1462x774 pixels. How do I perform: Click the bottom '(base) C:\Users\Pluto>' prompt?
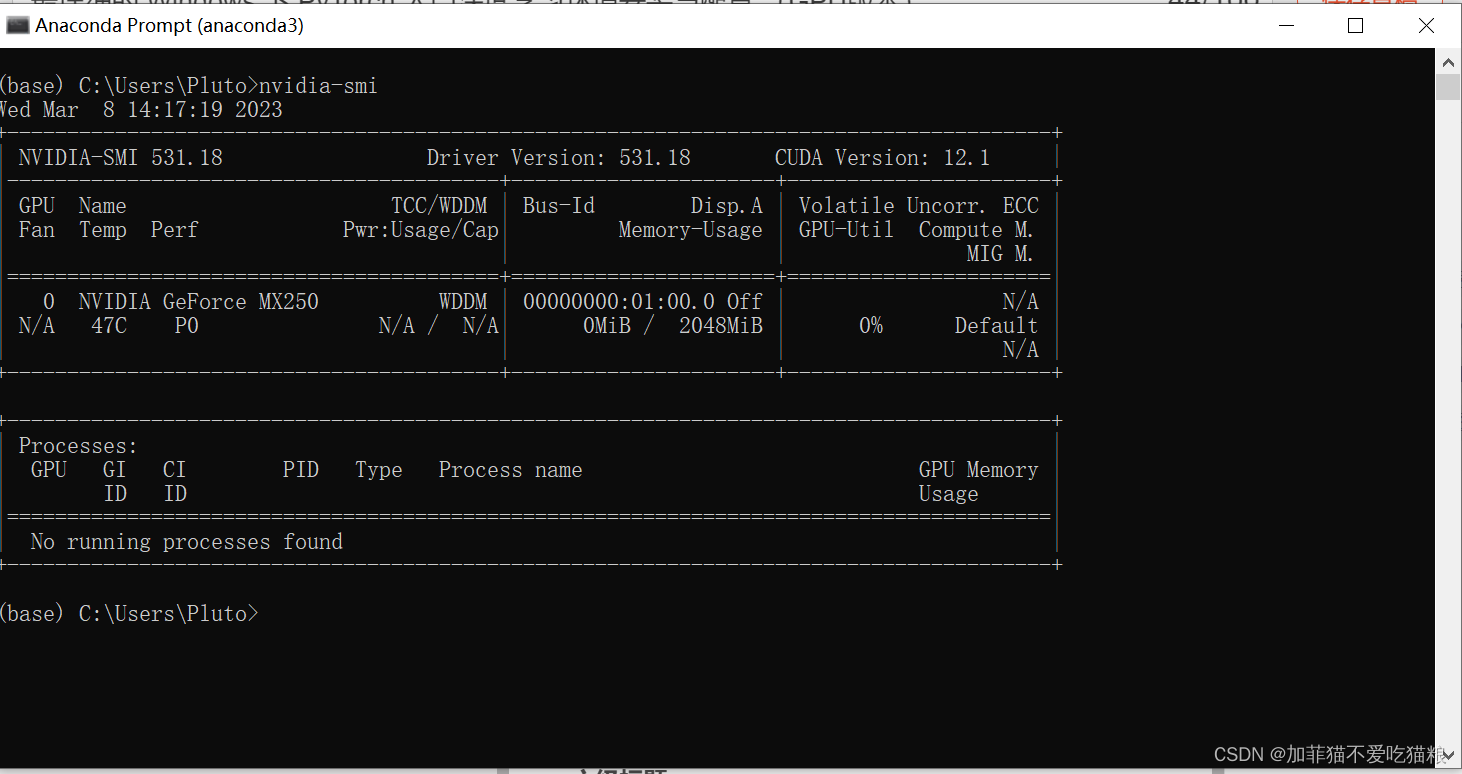(x=129, y=614)
